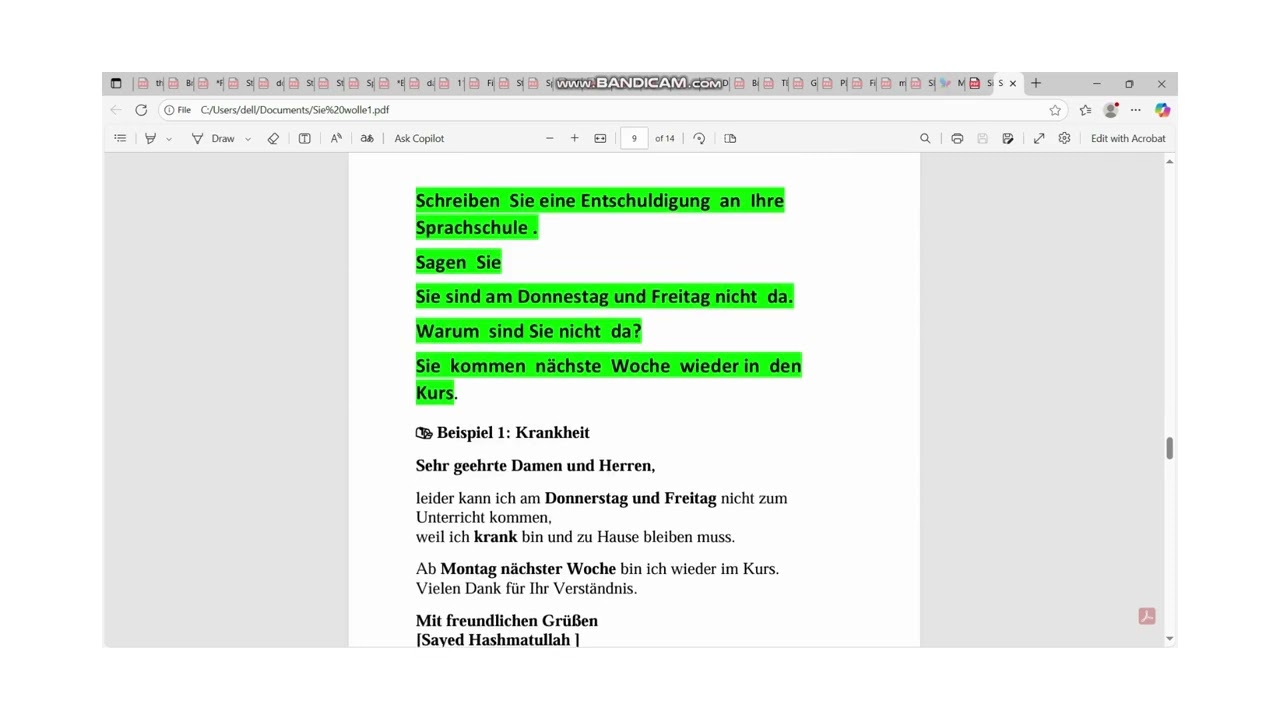1280x720 pixels.
Task: Switch page view layout
Action: [x=730, y=138]
